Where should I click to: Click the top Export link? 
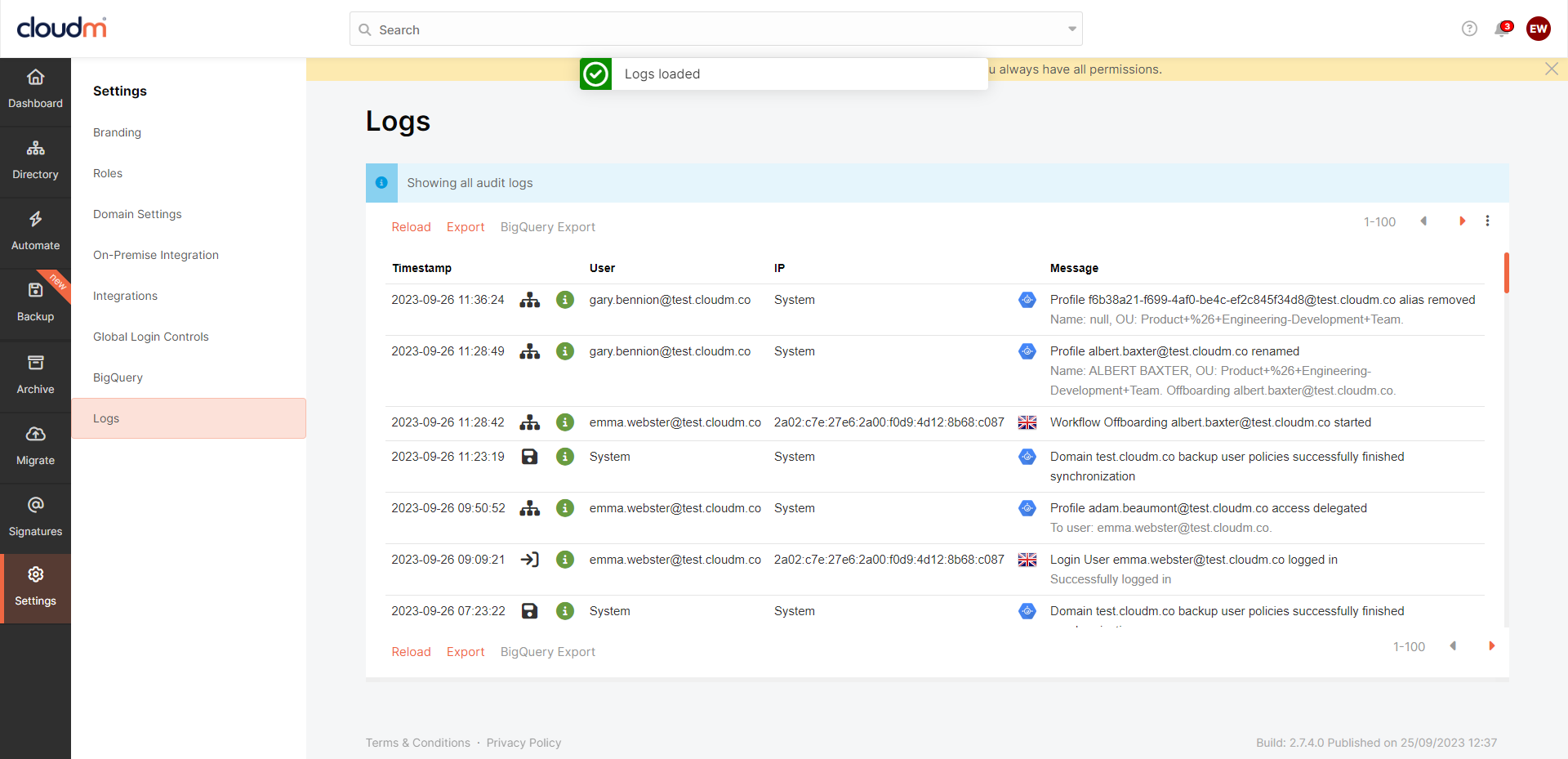tap(465, 227)
